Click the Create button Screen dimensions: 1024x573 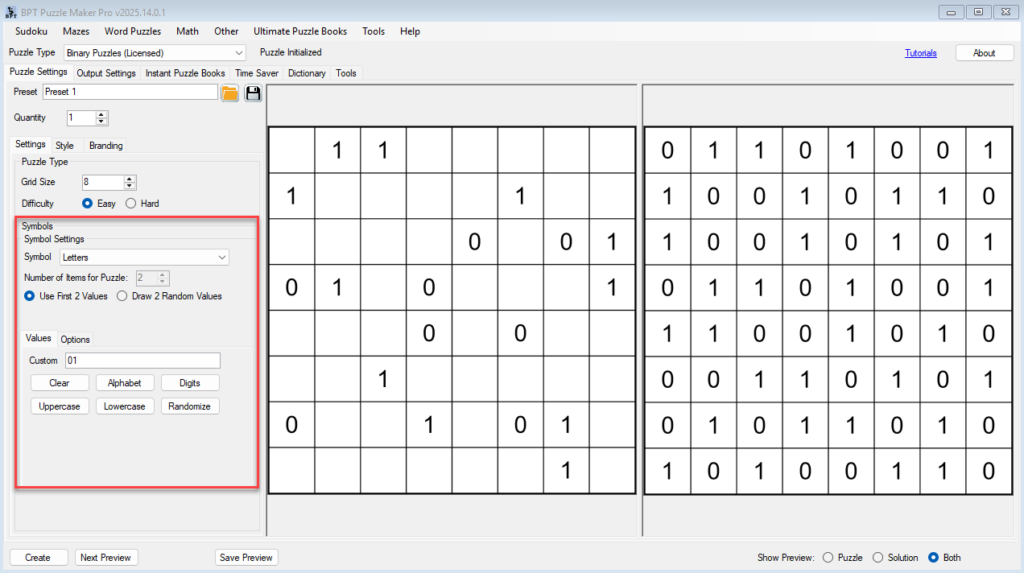tap(38, 557)
